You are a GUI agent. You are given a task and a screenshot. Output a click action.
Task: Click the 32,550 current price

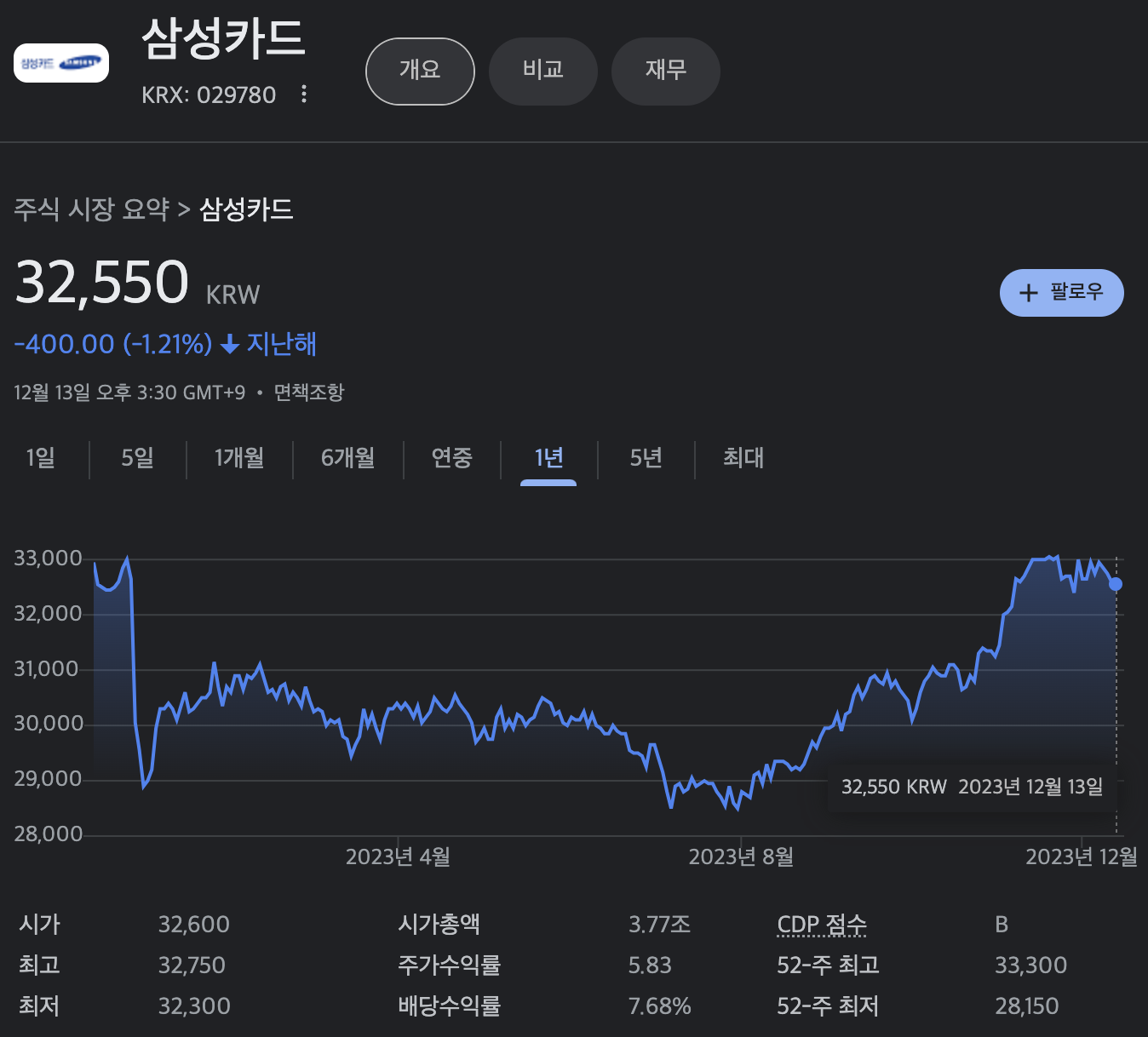click(102, 282)
